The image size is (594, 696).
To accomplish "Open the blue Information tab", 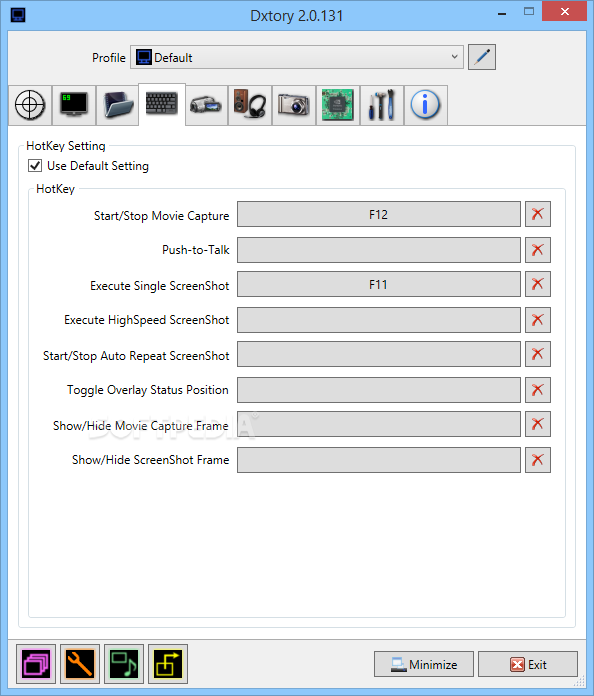I will [x=425, y=105].
